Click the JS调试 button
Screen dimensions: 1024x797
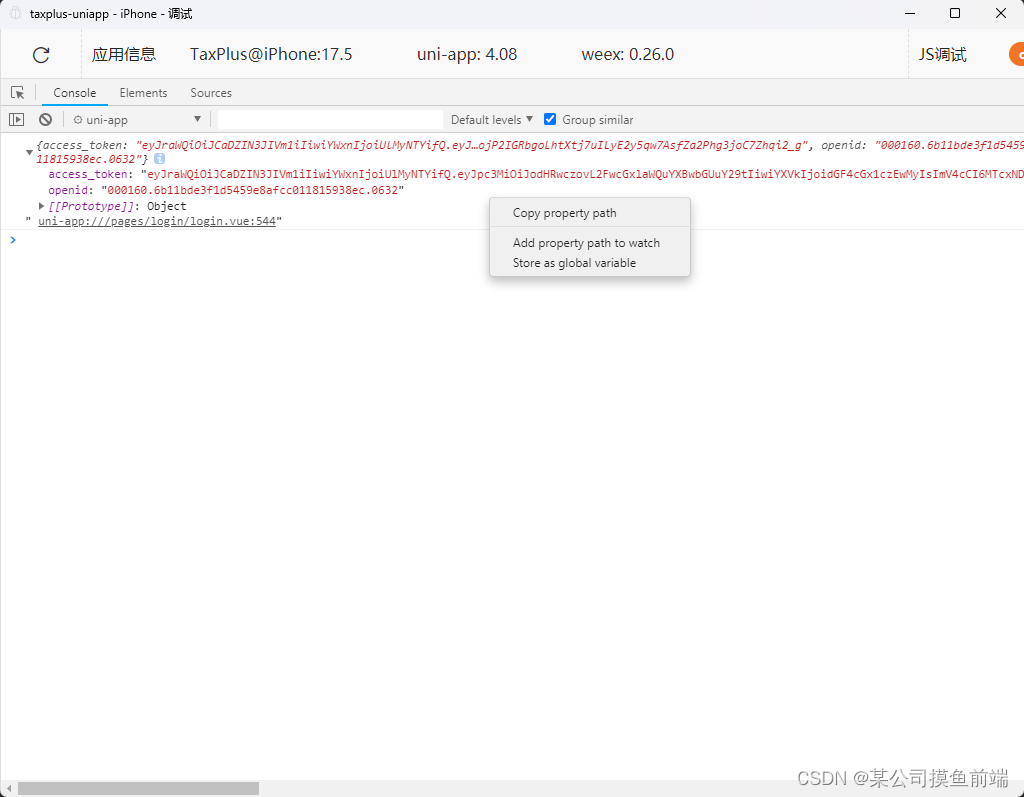coord(941,54)
